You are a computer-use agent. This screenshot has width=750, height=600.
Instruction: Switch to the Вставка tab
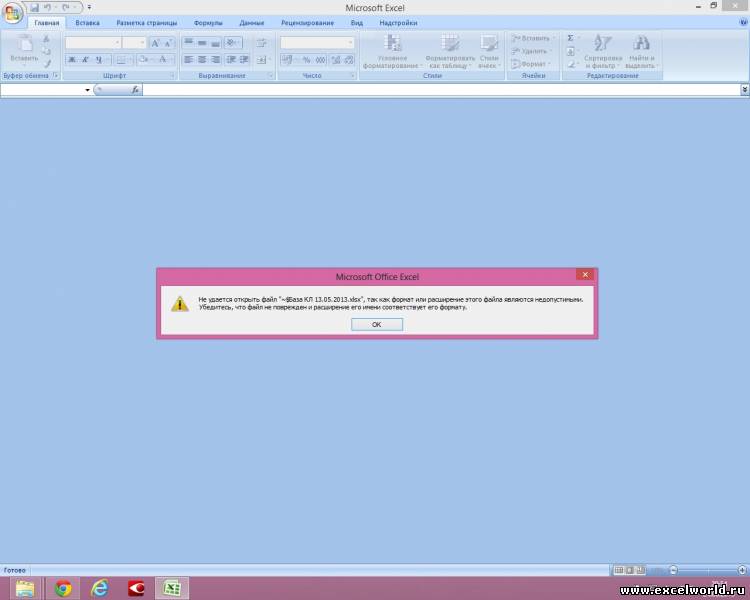click(x=88, y=23)
